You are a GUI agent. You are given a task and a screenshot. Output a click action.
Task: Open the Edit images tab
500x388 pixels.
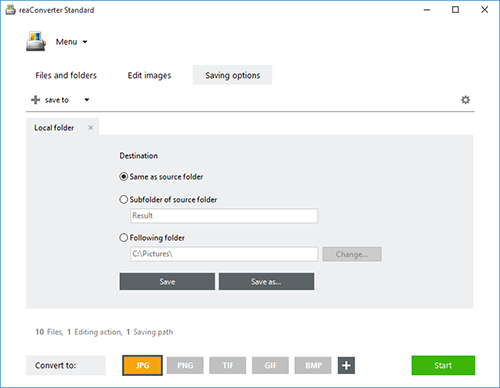tap(149, 75)
